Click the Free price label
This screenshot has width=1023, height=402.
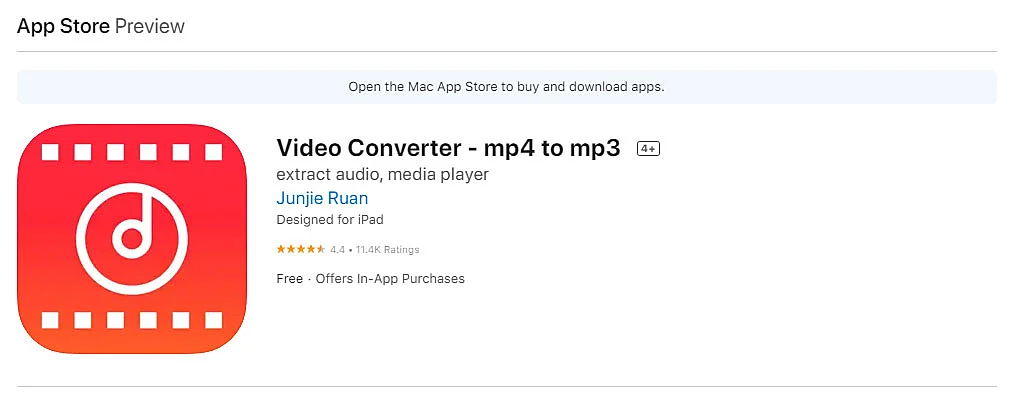(289, 278)
